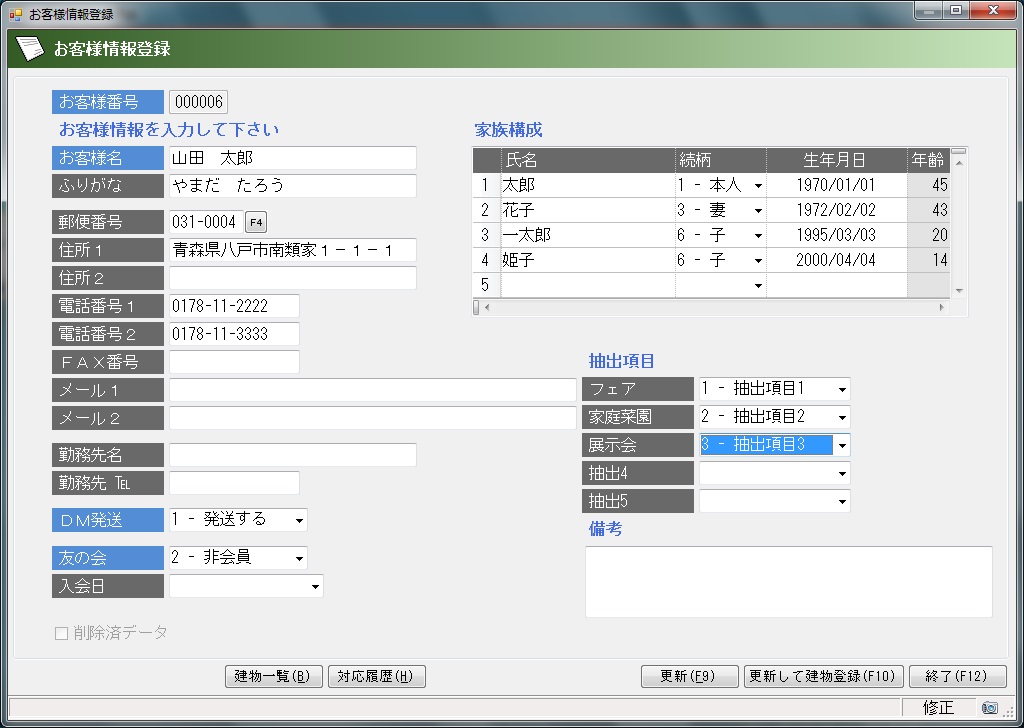Open the 続柄 dropdown for 花子's row

757,211
